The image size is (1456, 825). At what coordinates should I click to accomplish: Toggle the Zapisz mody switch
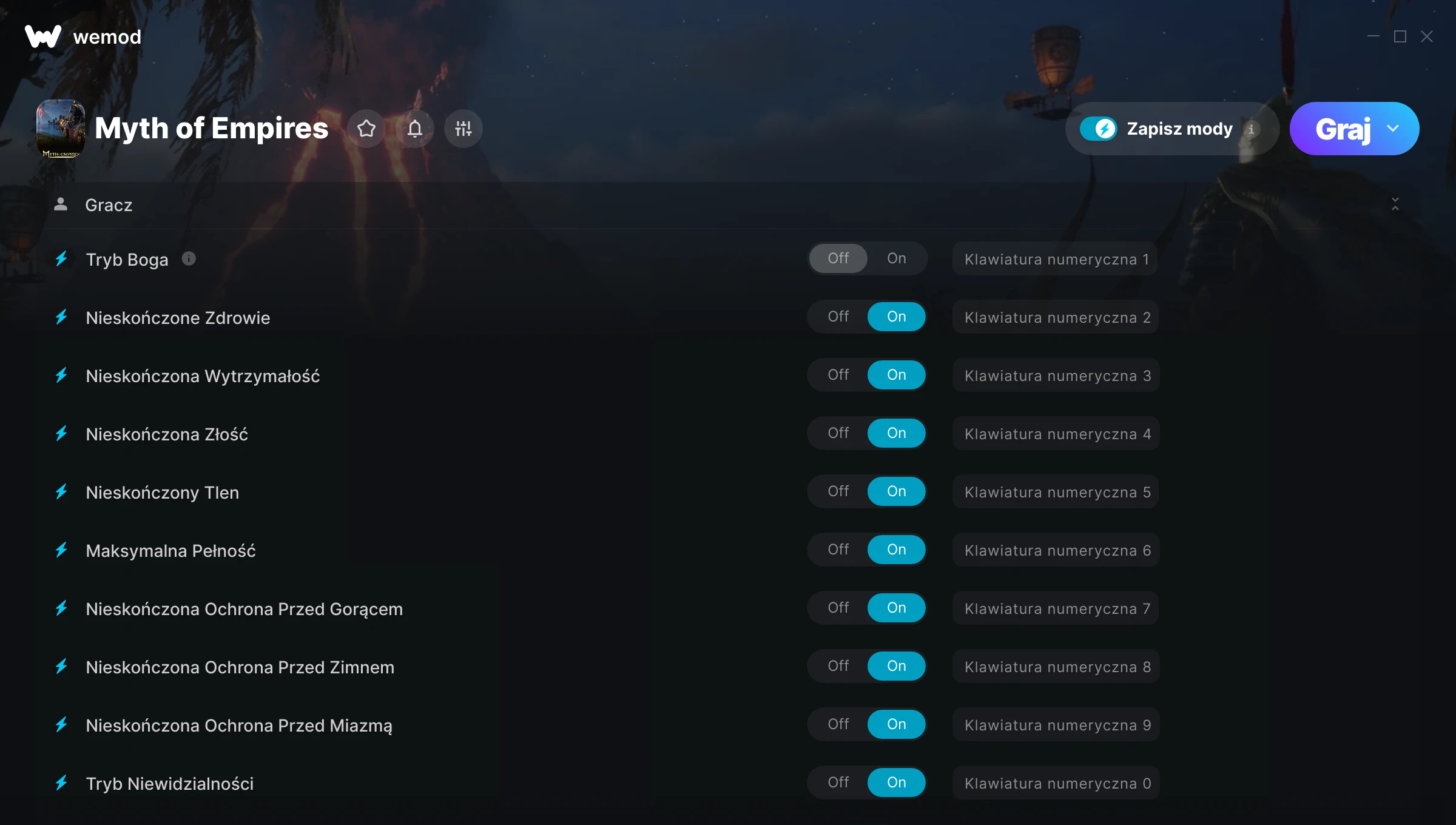(x=1098, y=129)
